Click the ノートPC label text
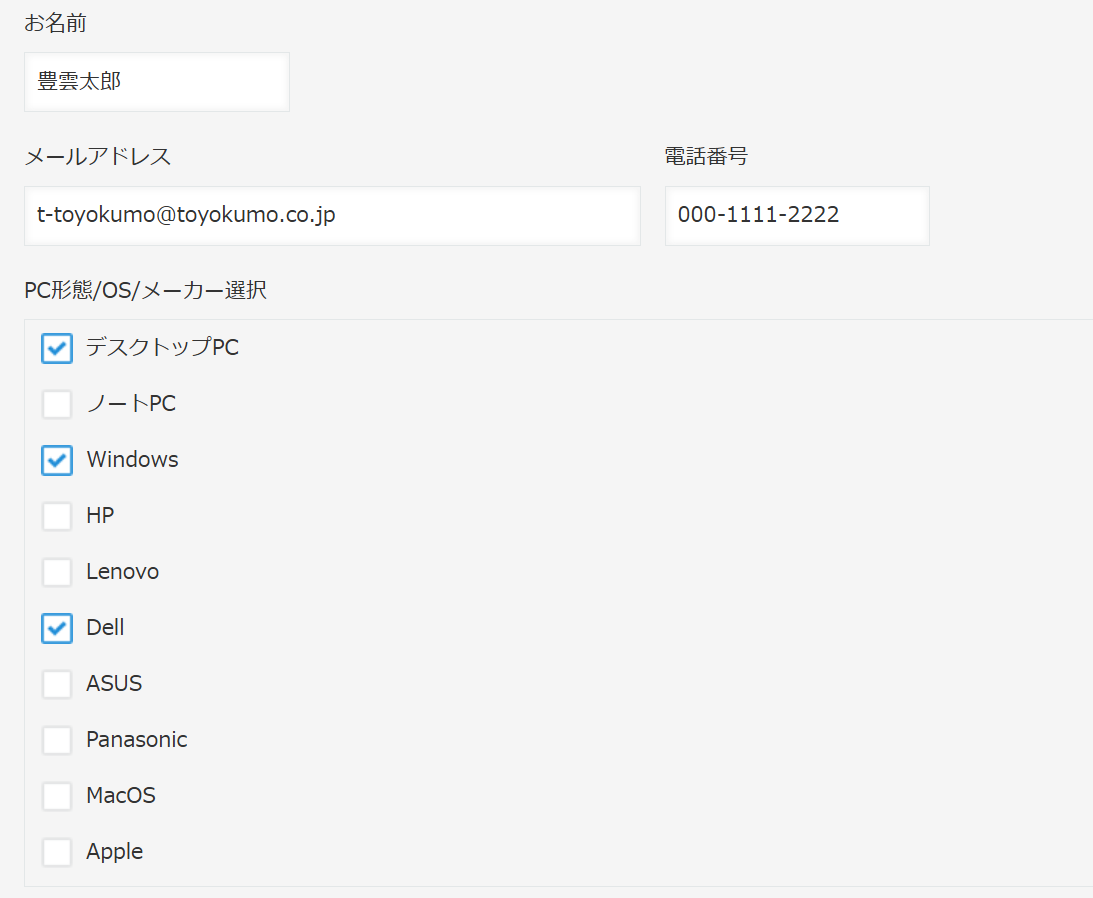Screen dimensions: 1093x898 131,404
